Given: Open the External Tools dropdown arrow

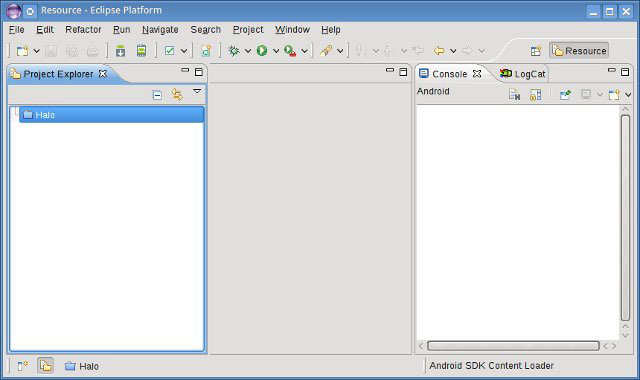Looking at the screenshot, I should 304,51.
